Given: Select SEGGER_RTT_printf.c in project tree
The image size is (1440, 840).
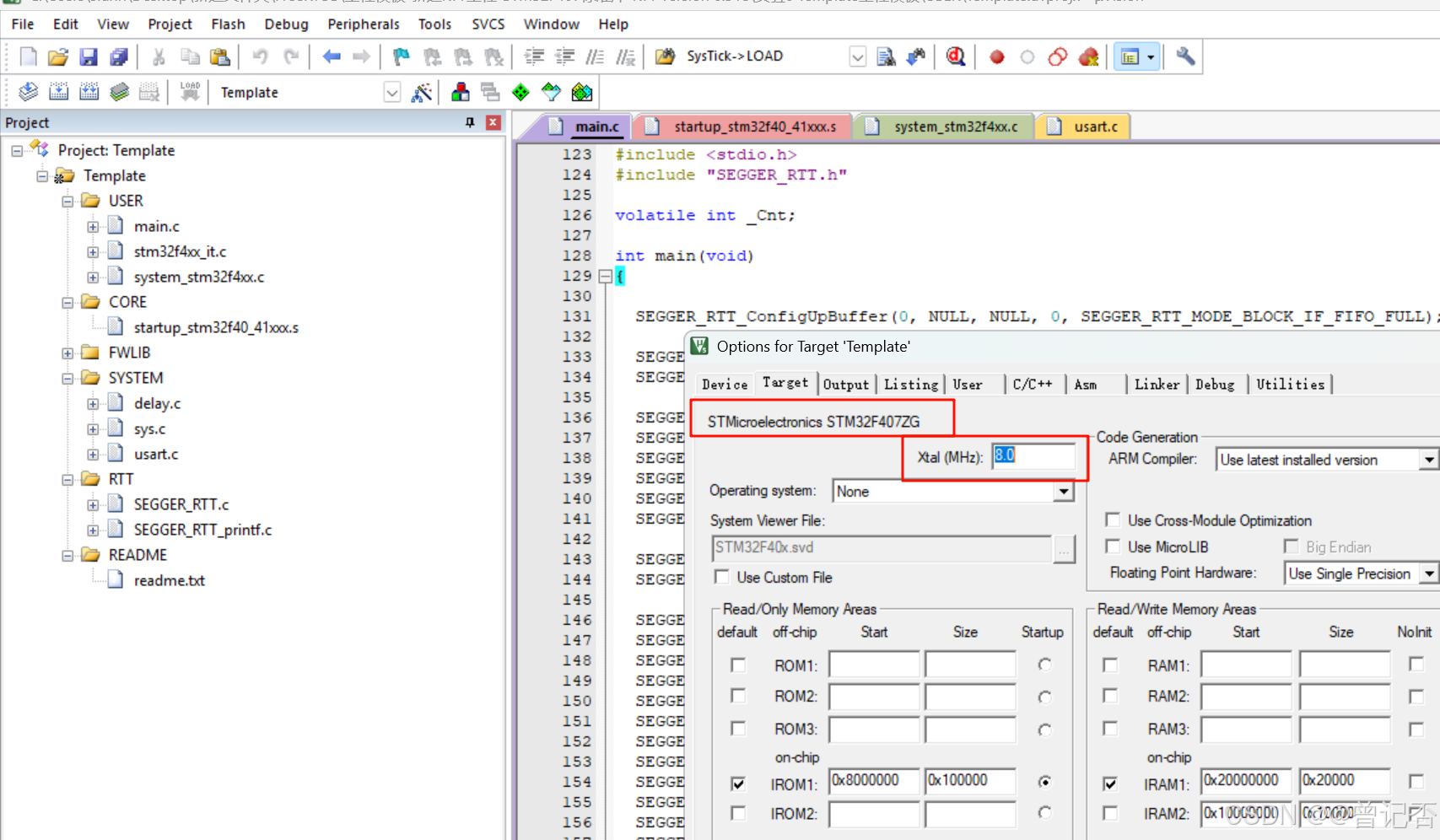Looking at the screenshot, I should [202, 530].
